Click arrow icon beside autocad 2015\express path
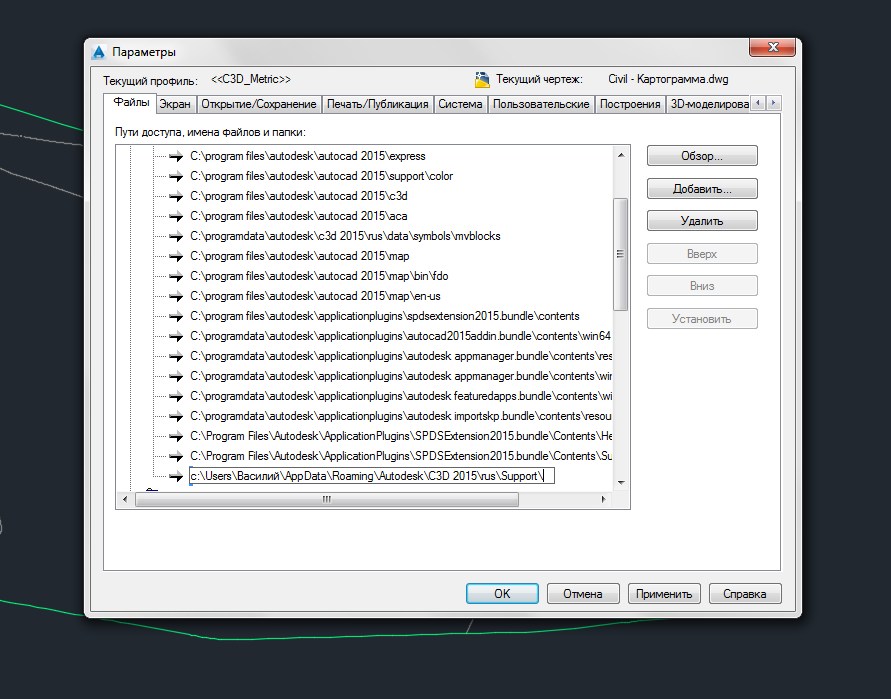This screenshot has width=891, height=699. [x=176, y=156]
